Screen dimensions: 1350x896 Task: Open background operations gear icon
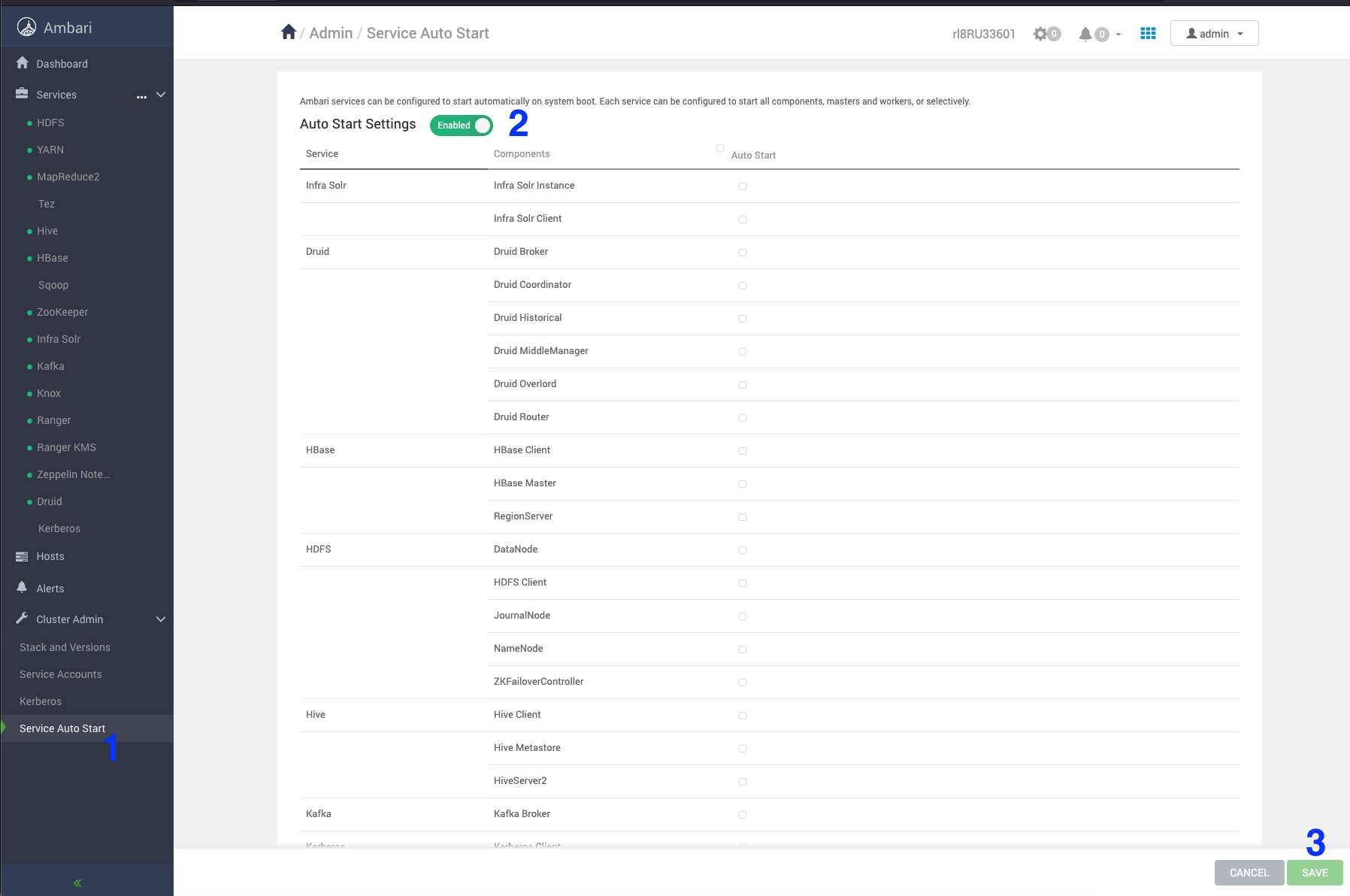pos(1040,34)
